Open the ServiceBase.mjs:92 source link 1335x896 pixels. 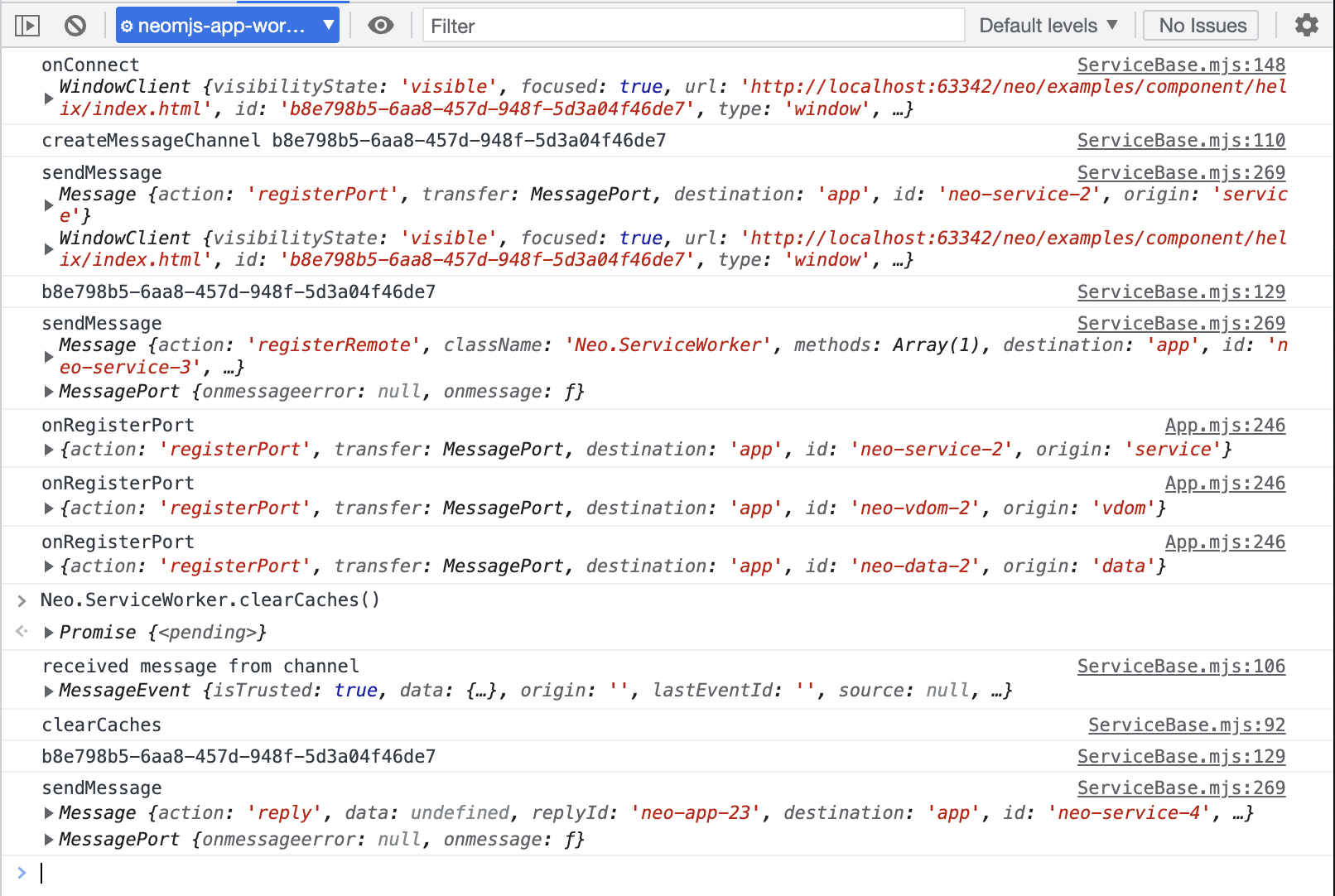pyautogui.click(x=1187, y=725)
